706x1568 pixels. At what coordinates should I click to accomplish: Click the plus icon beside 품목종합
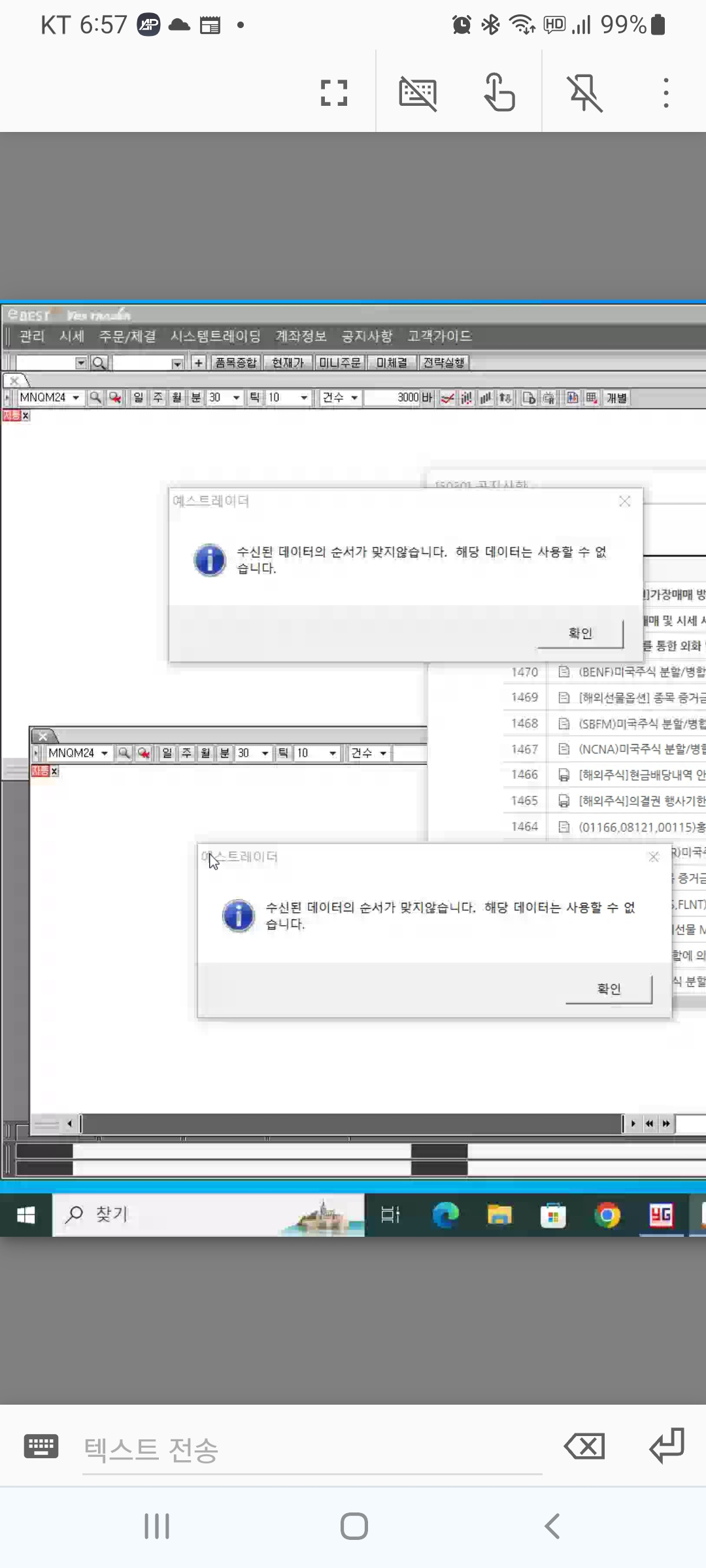[199, 363]
